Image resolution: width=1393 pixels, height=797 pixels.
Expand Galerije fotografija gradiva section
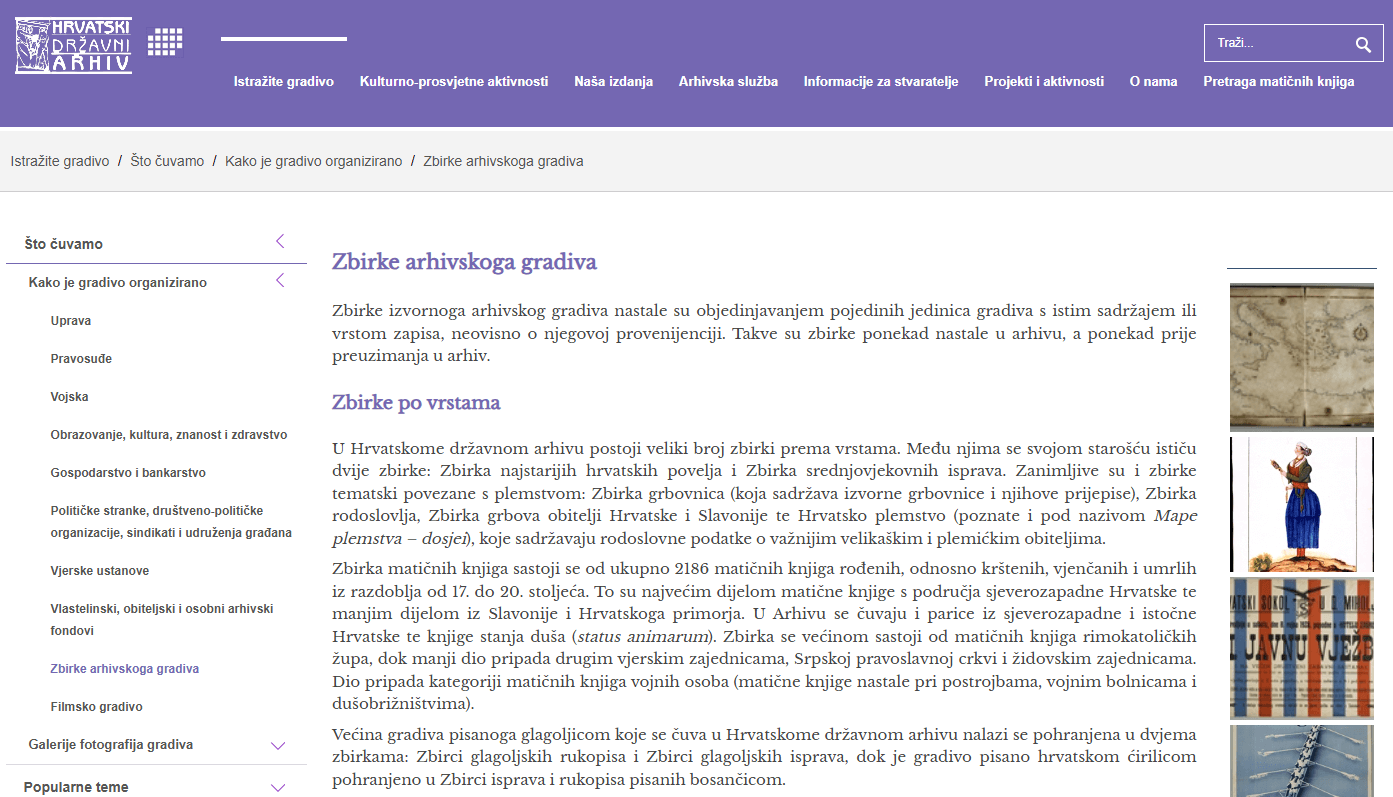coord(278,745)
